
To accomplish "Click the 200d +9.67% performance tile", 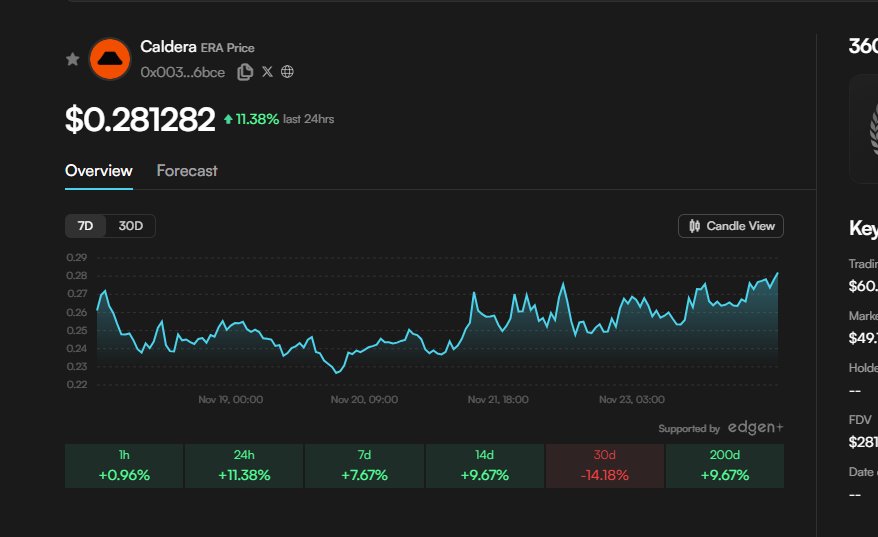I will [725, 466].
